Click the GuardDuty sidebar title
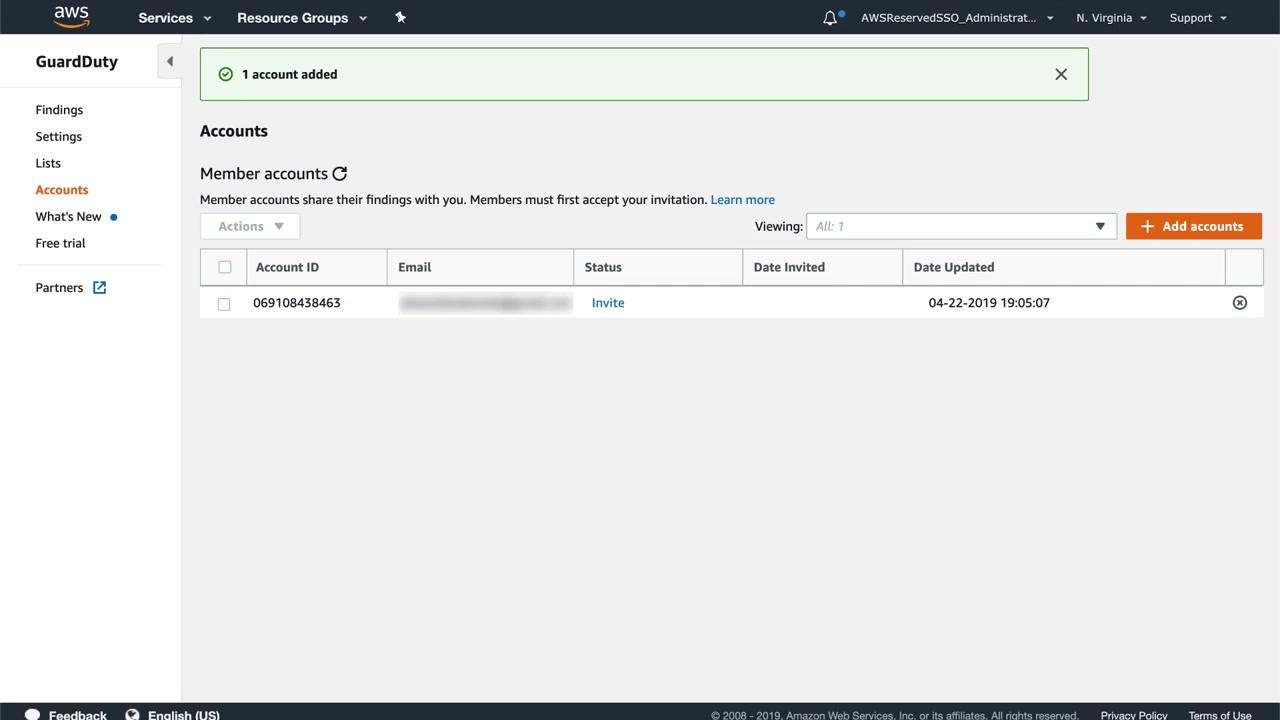 (x=77, y=61)
